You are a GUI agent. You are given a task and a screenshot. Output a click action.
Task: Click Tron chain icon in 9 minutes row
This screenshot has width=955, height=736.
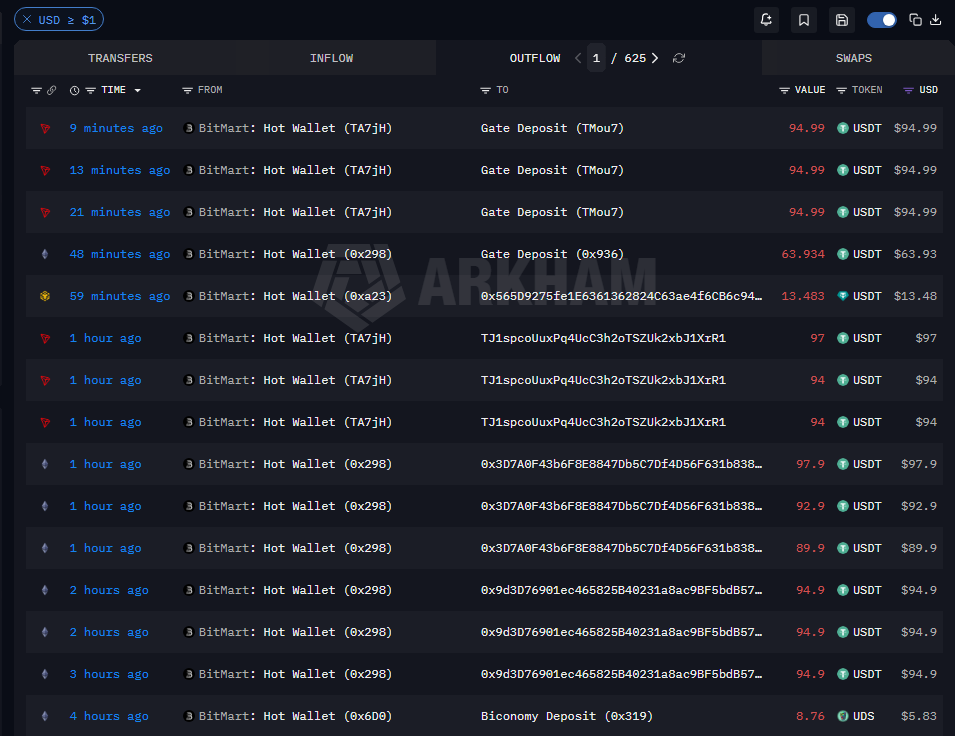(x=45, y=129)
